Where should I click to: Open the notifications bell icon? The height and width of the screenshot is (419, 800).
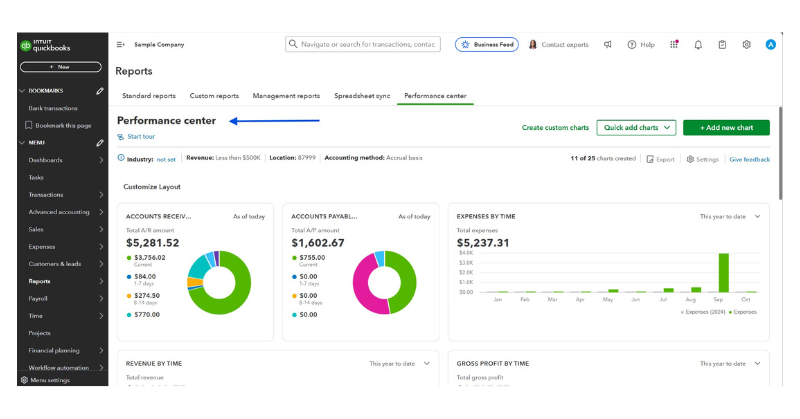pyautogui.click(x=698, y=45)
